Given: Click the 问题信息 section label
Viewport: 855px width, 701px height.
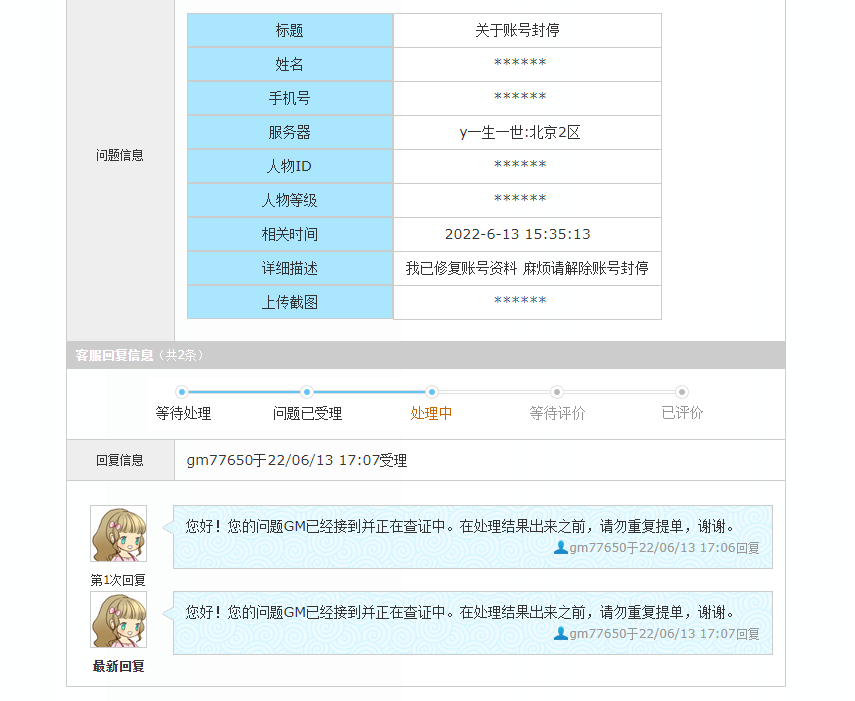Looking at the screenshot, I should tap(119, 155).
